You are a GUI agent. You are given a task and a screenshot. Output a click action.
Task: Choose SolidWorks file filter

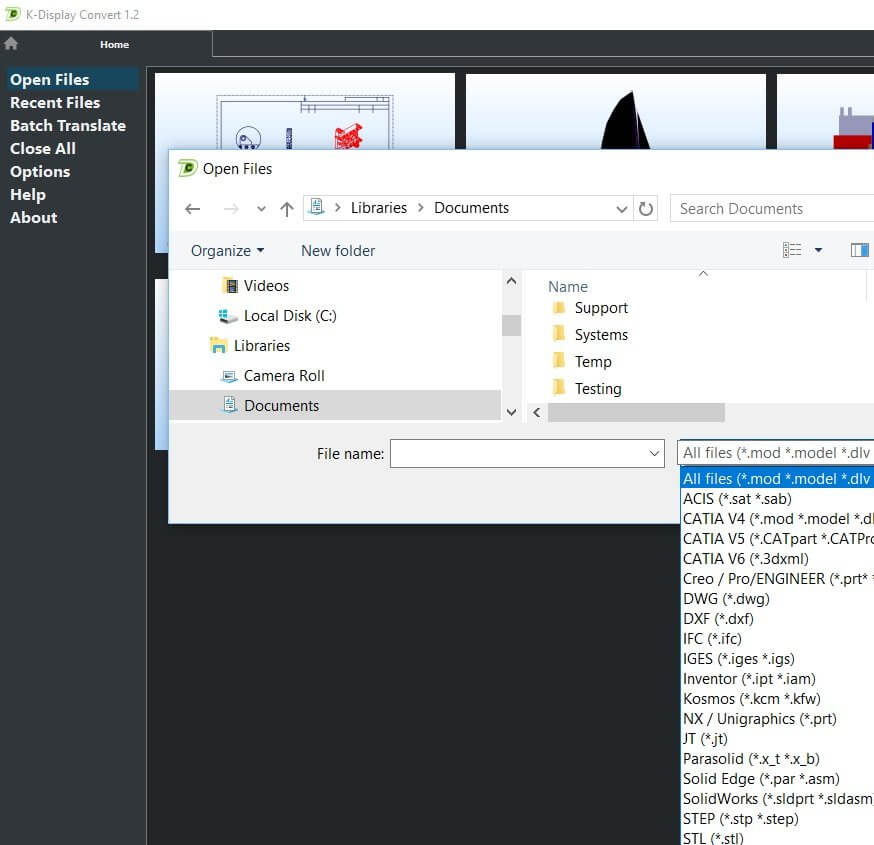click(778, 800)
